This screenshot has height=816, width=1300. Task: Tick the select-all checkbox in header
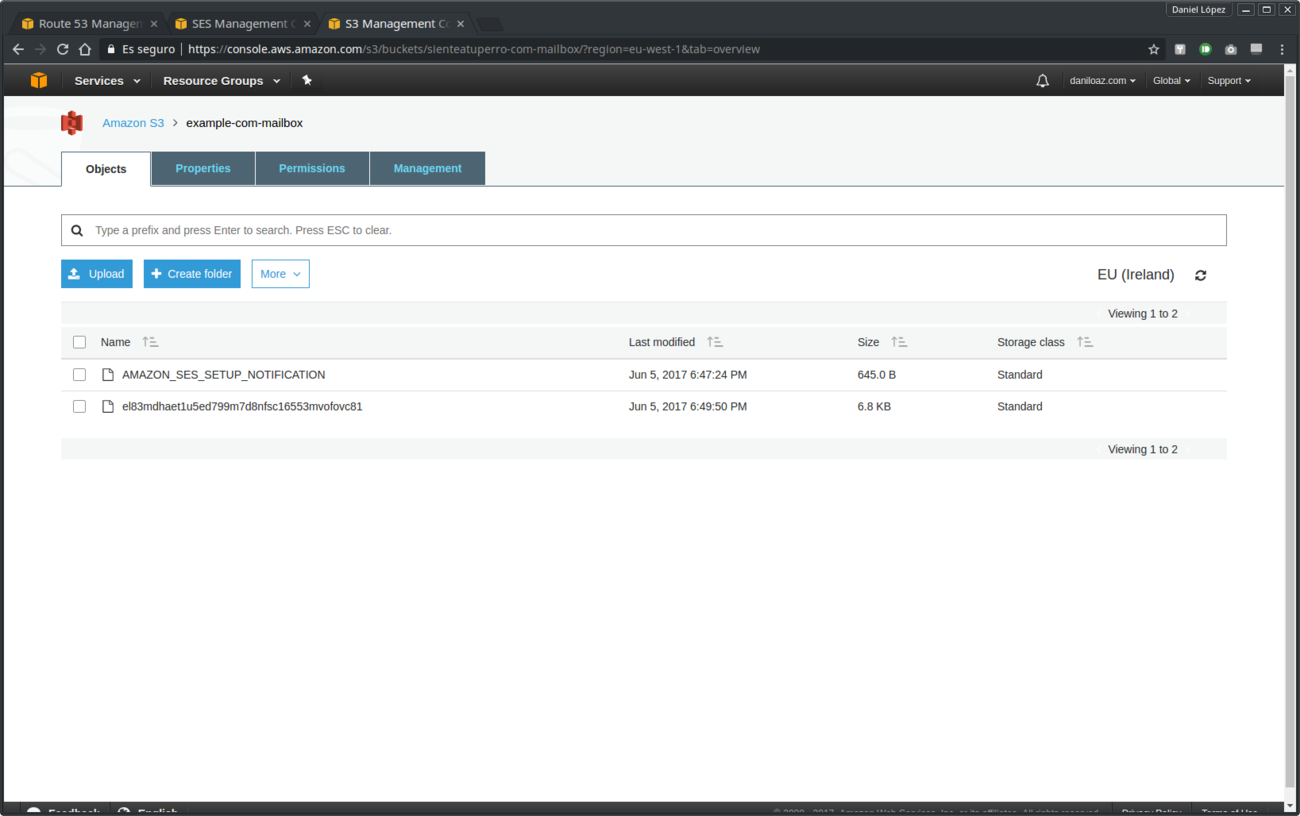[x=79, y=342]
